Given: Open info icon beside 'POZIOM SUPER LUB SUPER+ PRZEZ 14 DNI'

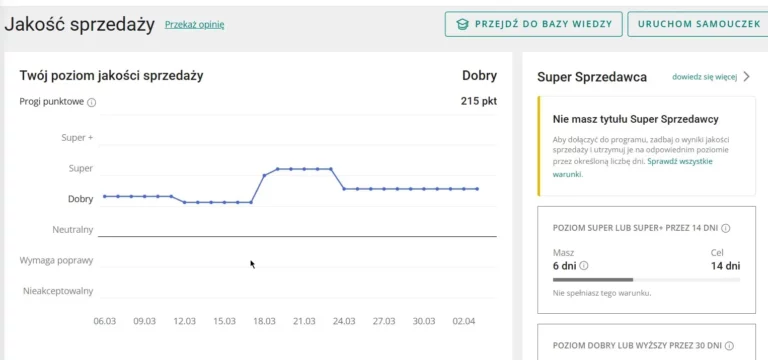Looking at the screenshot, I should [726, 228].
